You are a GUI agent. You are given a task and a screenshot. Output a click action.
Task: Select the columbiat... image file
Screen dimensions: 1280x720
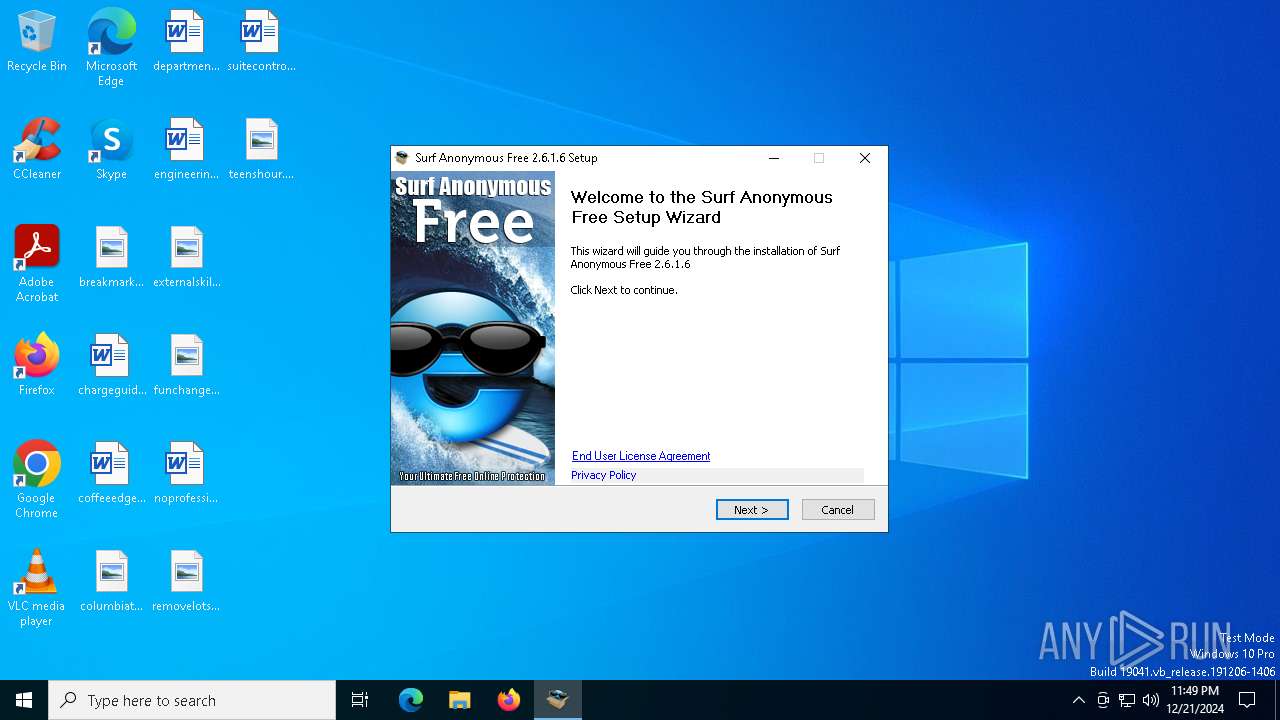111,581
